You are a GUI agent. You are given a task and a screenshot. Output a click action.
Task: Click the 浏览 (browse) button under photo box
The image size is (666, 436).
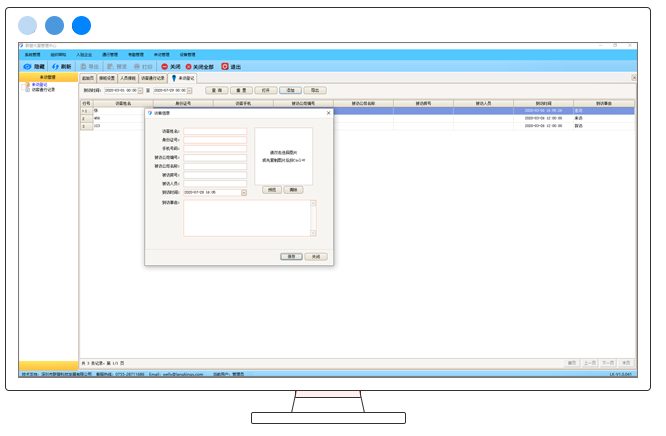271,189
